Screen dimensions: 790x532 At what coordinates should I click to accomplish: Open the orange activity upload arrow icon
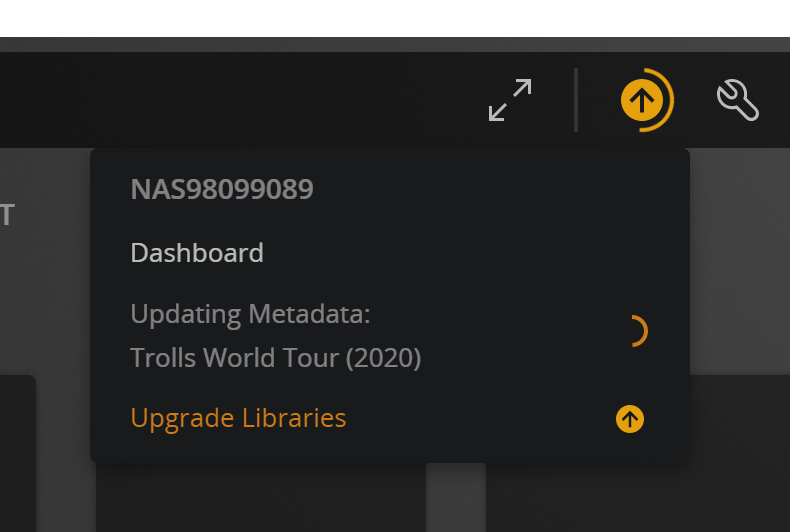tap(641, 100)
